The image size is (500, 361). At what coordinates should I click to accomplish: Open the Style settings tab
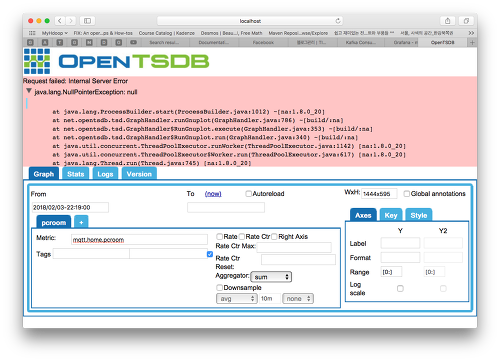419,215
